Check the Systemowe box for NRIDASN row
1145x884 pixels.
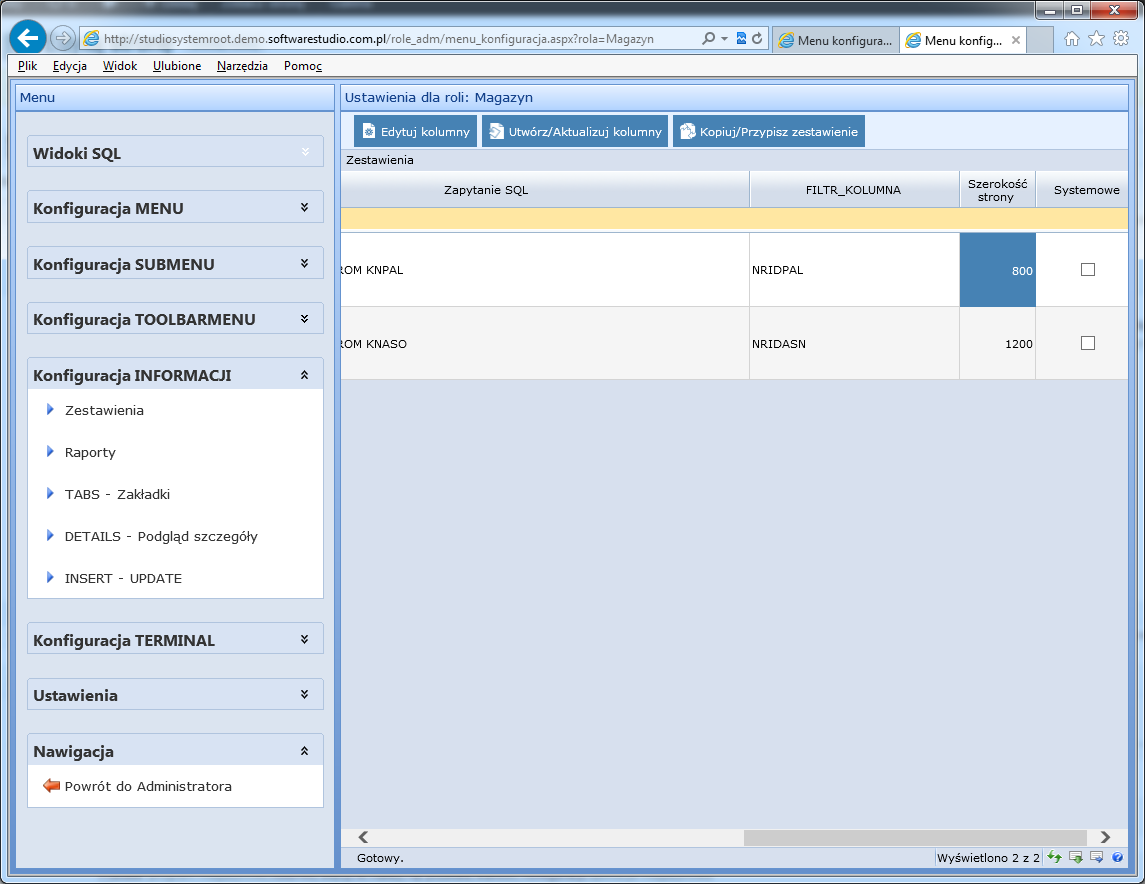point(1088,343)
